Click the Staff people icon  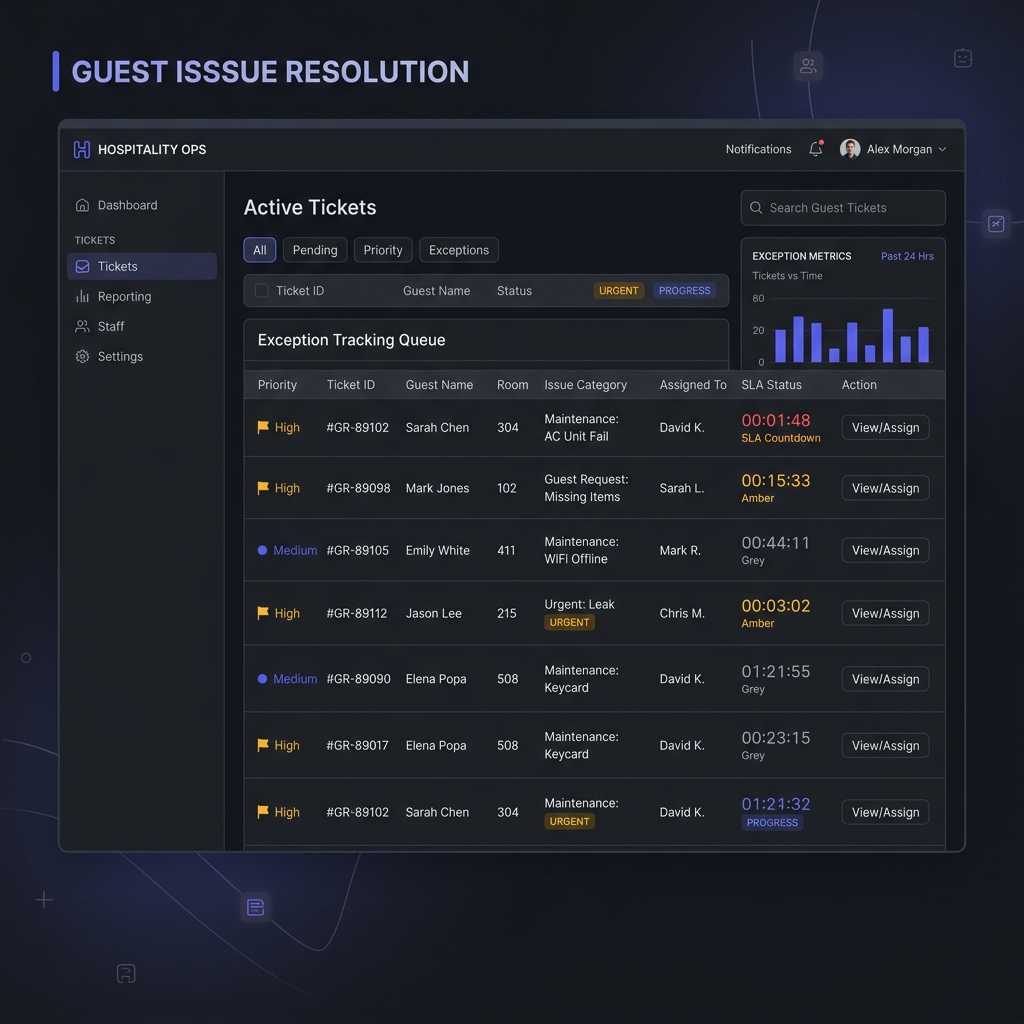click(x=82, y=327)
